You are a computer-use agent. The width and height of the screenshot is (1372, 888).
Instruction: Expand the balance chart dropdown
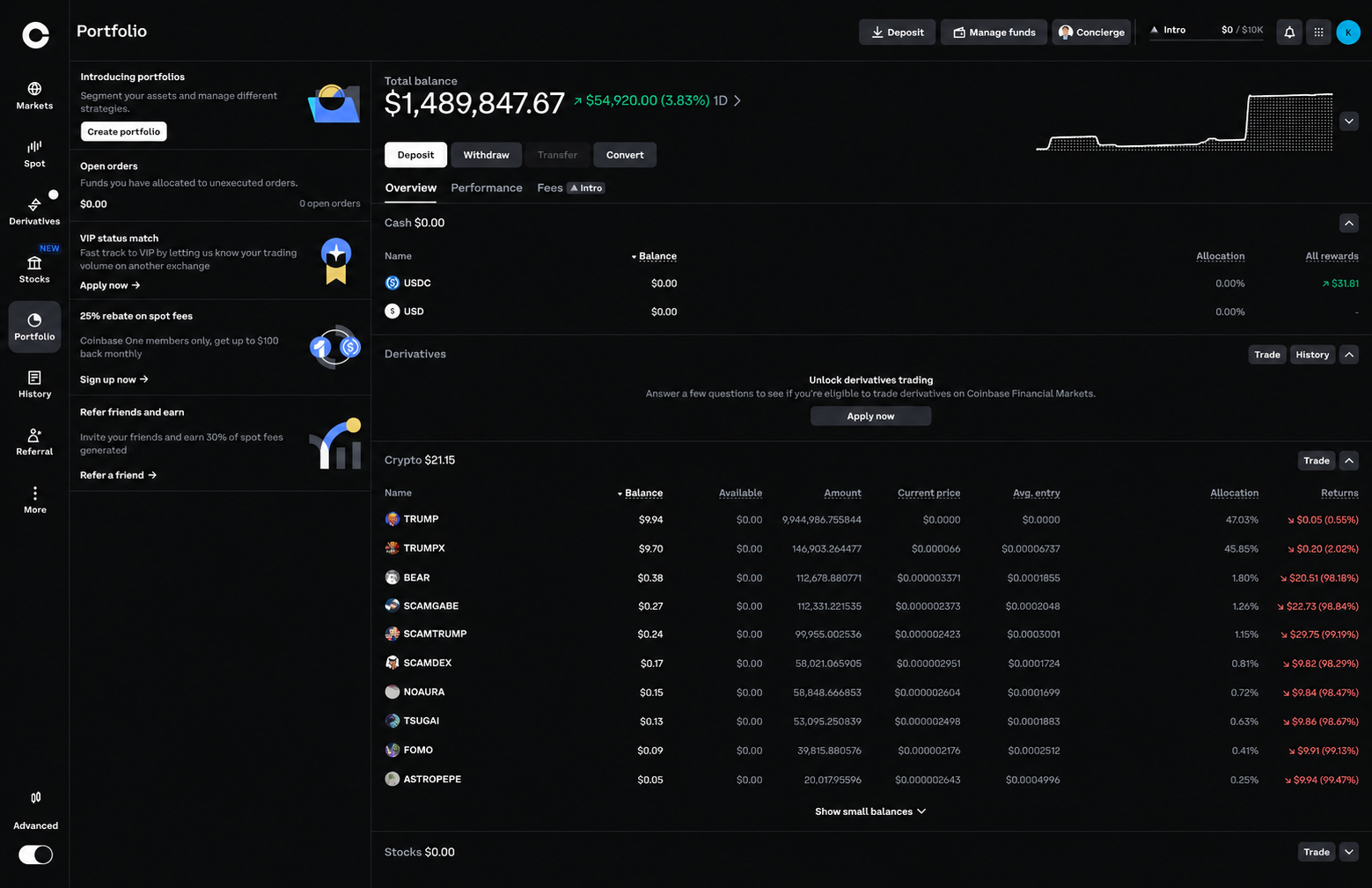(x=1349, y=121)
